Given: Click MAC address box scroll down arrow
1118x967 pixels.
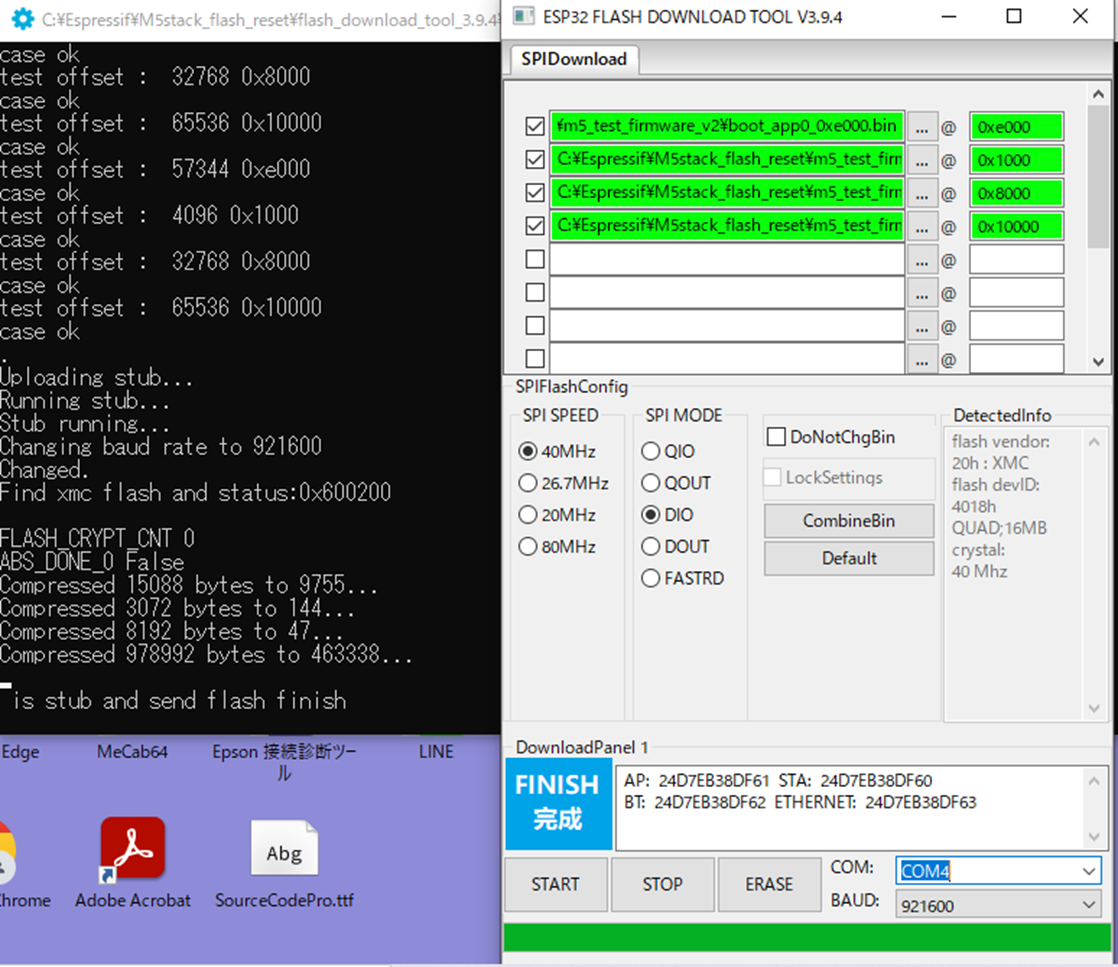Looking at the screenshot, I should [x=1094, y=836].
